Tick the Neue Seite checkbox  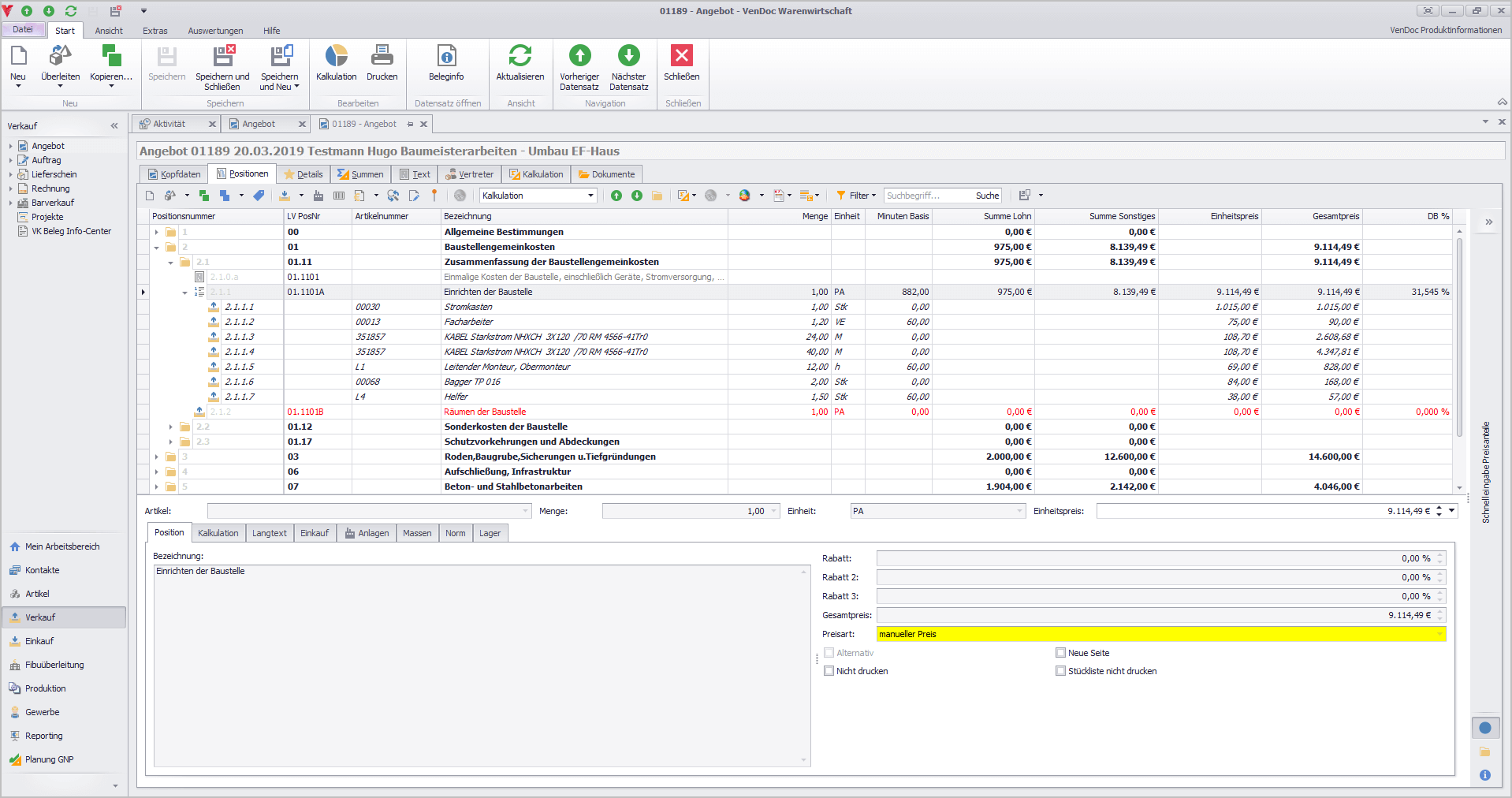(1060, 653)
